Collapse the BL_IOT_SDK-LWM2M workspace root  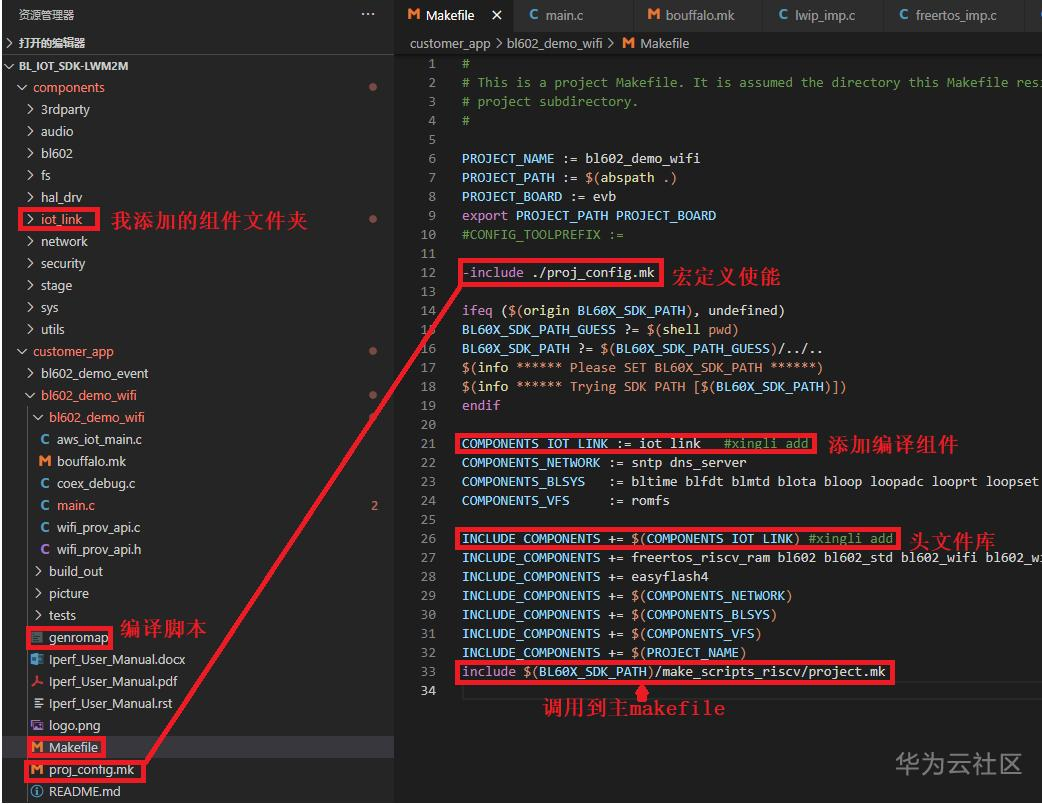[x=73, y=66]
